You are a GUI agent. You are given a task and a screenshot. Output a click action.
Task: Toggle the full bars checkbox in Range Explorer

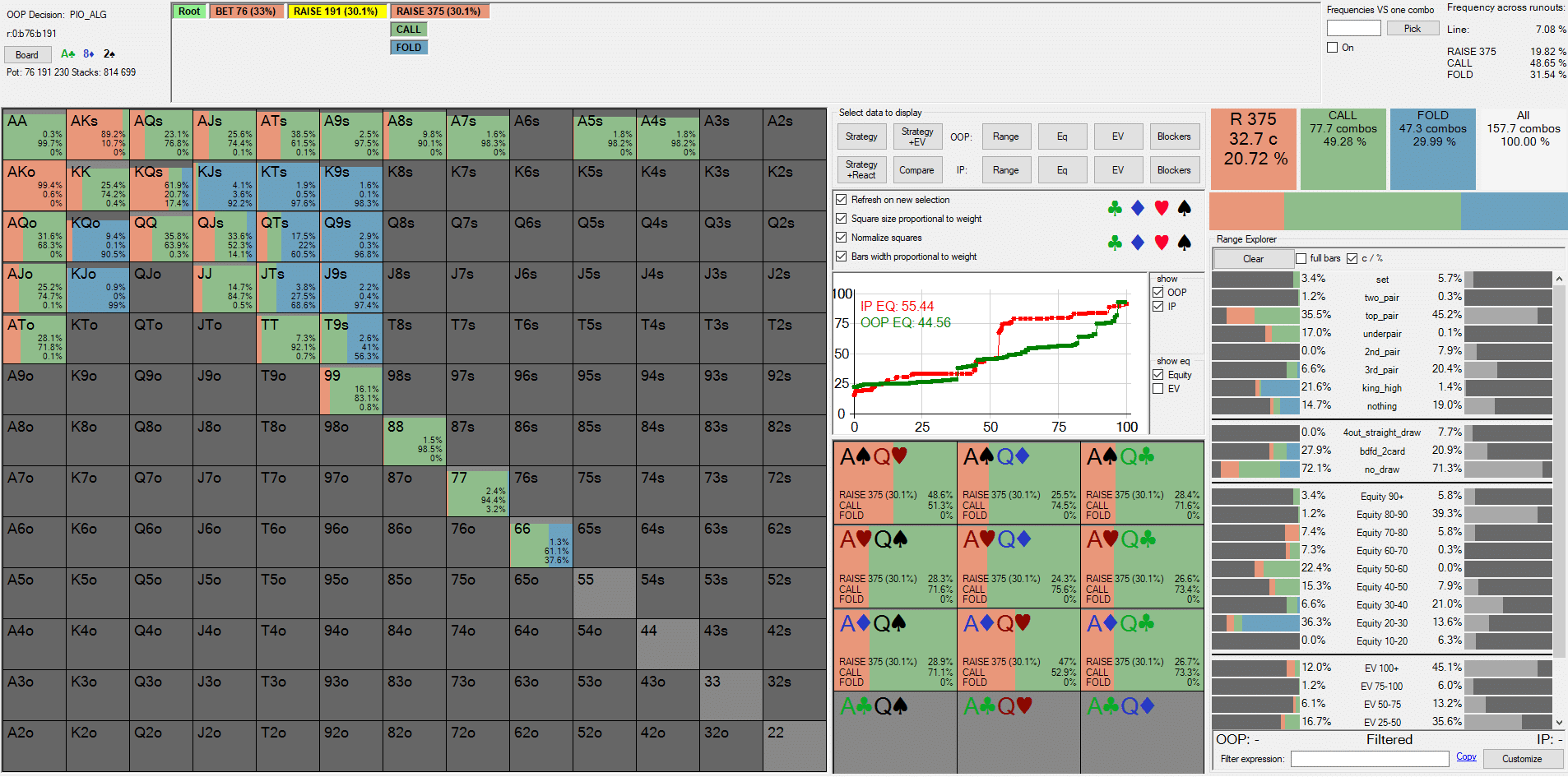click(x=1301, y=258)
